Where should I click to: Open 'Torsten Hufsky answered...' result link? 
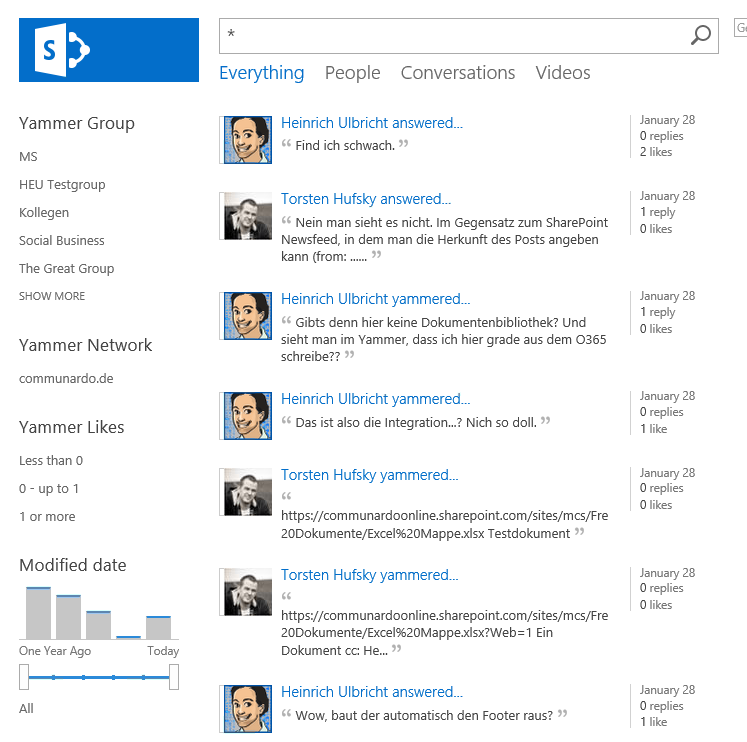click(366, 199)
